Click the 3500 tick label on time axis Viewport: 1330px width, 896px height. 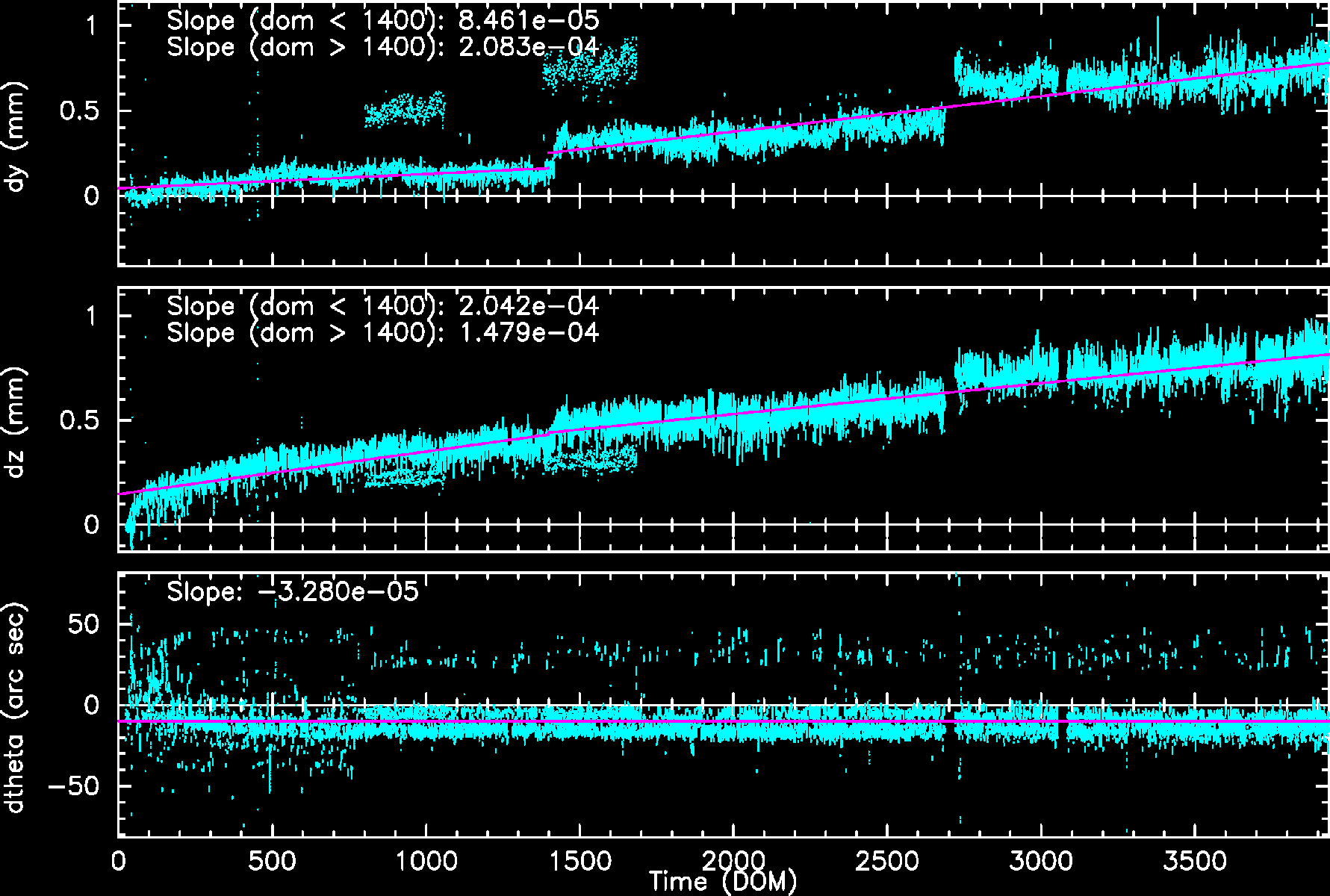click(1195, 861)
